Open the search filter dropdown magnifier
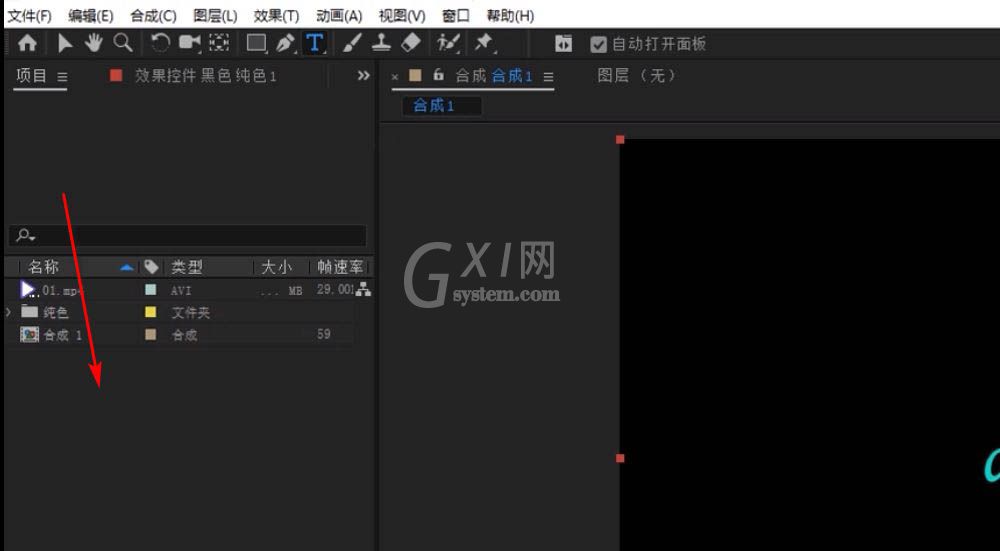Image resolution: width=1000 pixels, height=551 pixels. coord(26,236)
